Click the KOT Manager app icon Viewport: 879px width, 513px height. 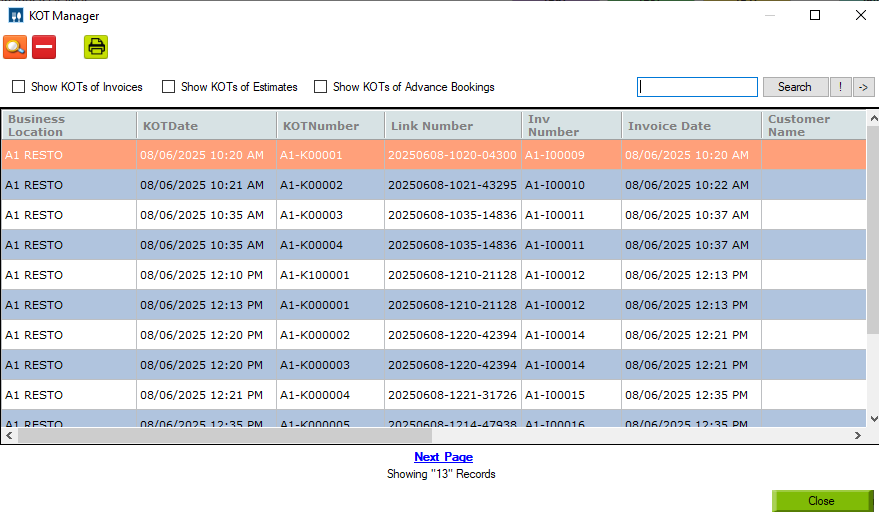point(16,16)
